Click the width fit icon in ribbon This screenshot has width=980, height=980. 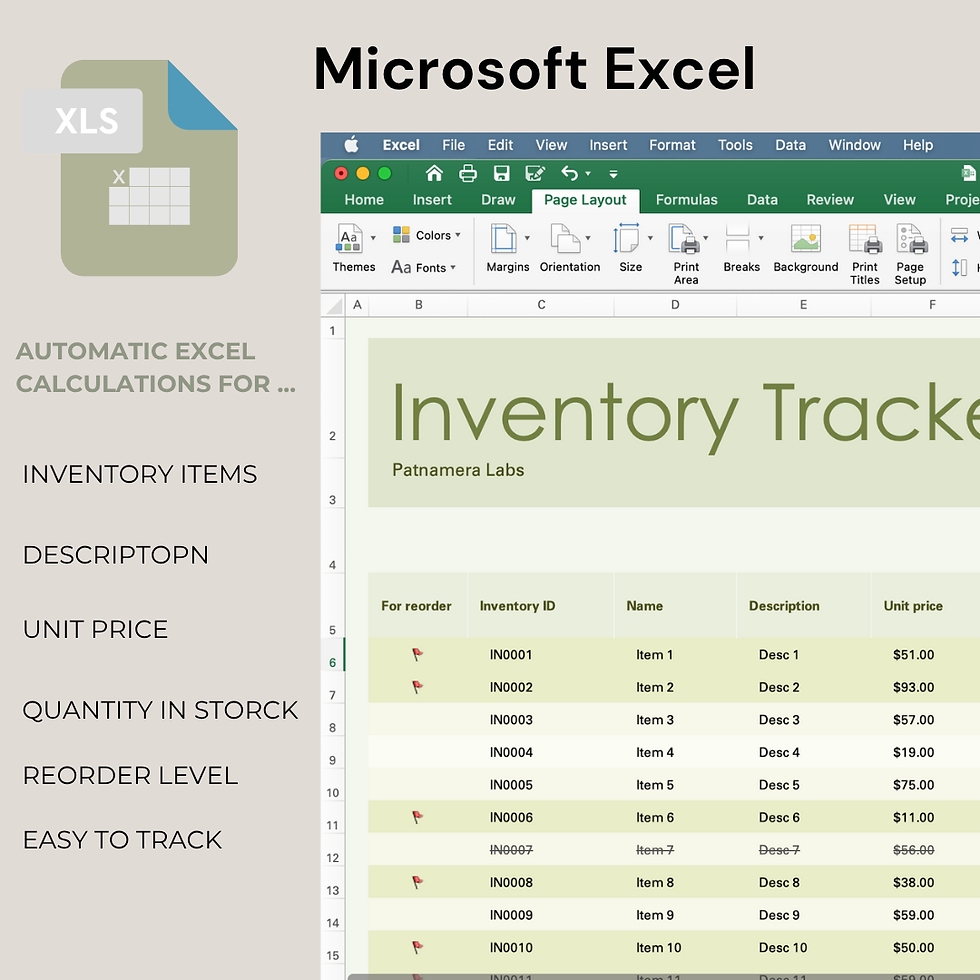959,236
